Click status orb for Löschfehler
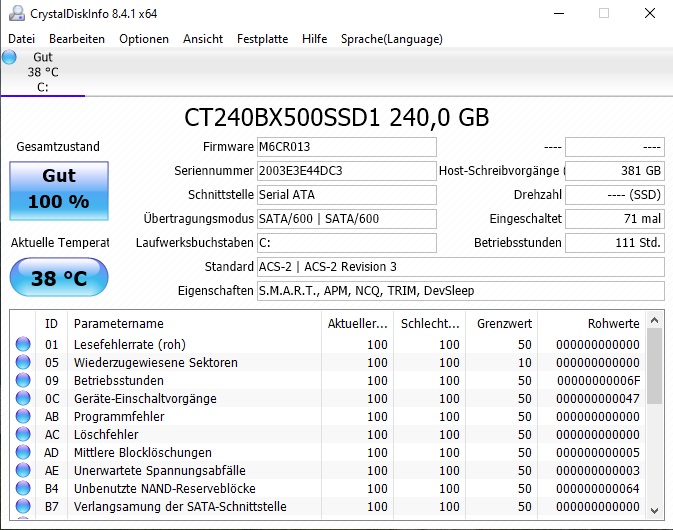 (x=23, y=434)
